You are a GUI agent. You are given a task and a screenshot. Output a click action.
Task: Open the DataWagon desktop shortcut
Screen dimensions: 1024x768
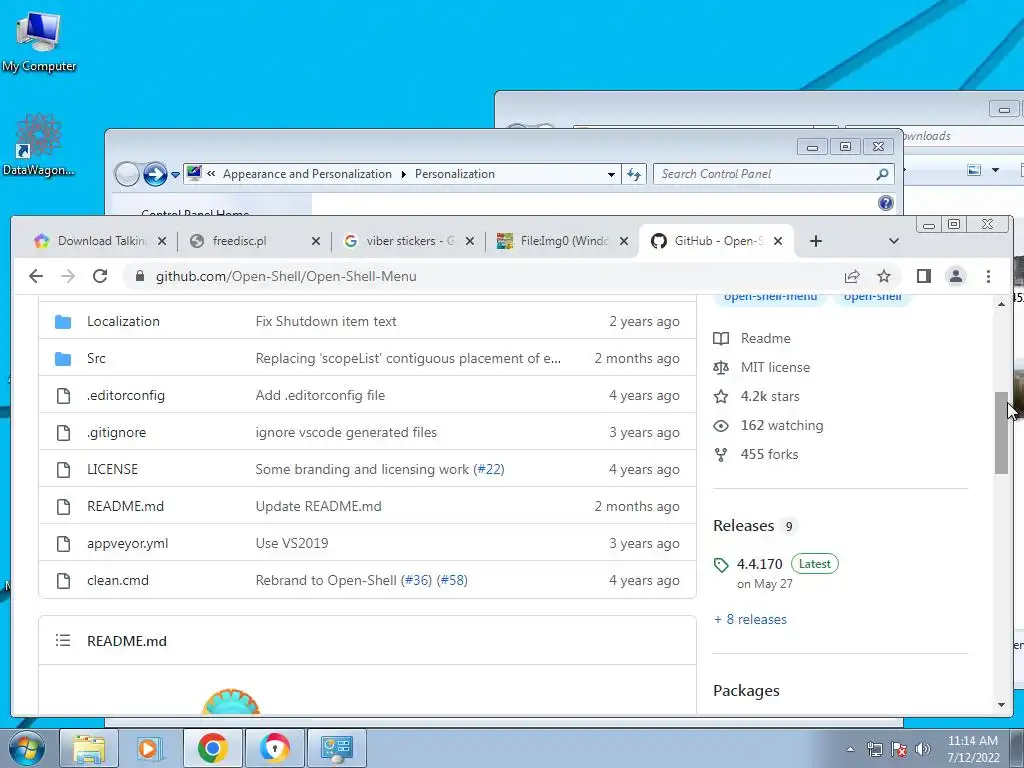(x=38, y=145)
